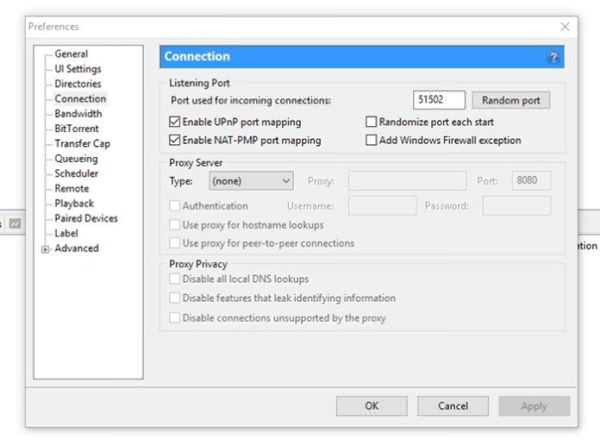This screenshot has width=600, height=446.
Task: Open Label settings
Action: [66, 233]
